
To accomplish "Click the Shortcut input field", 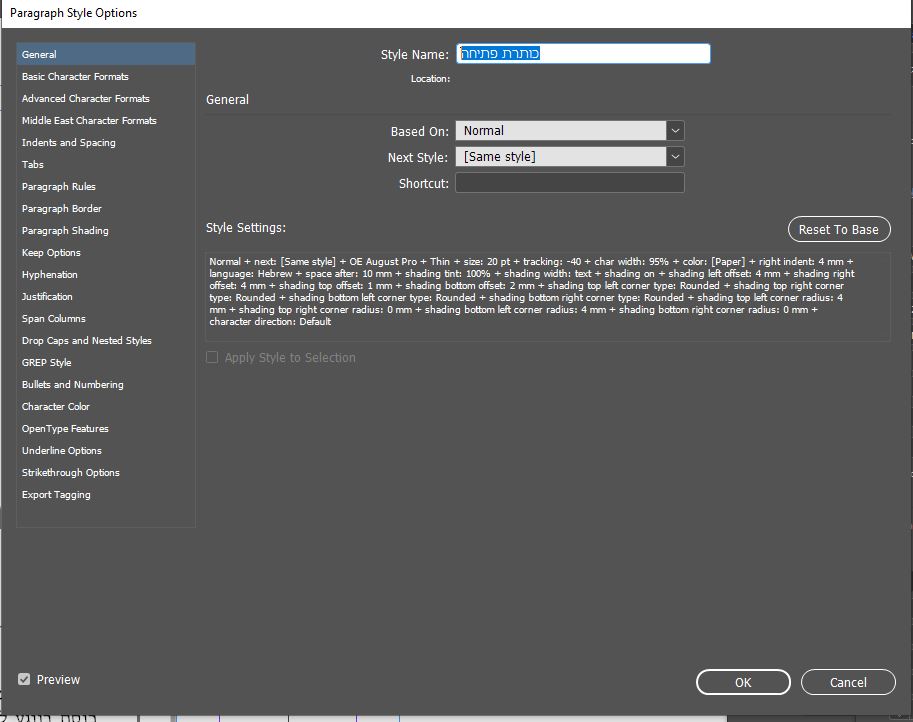I will [569, 183].
